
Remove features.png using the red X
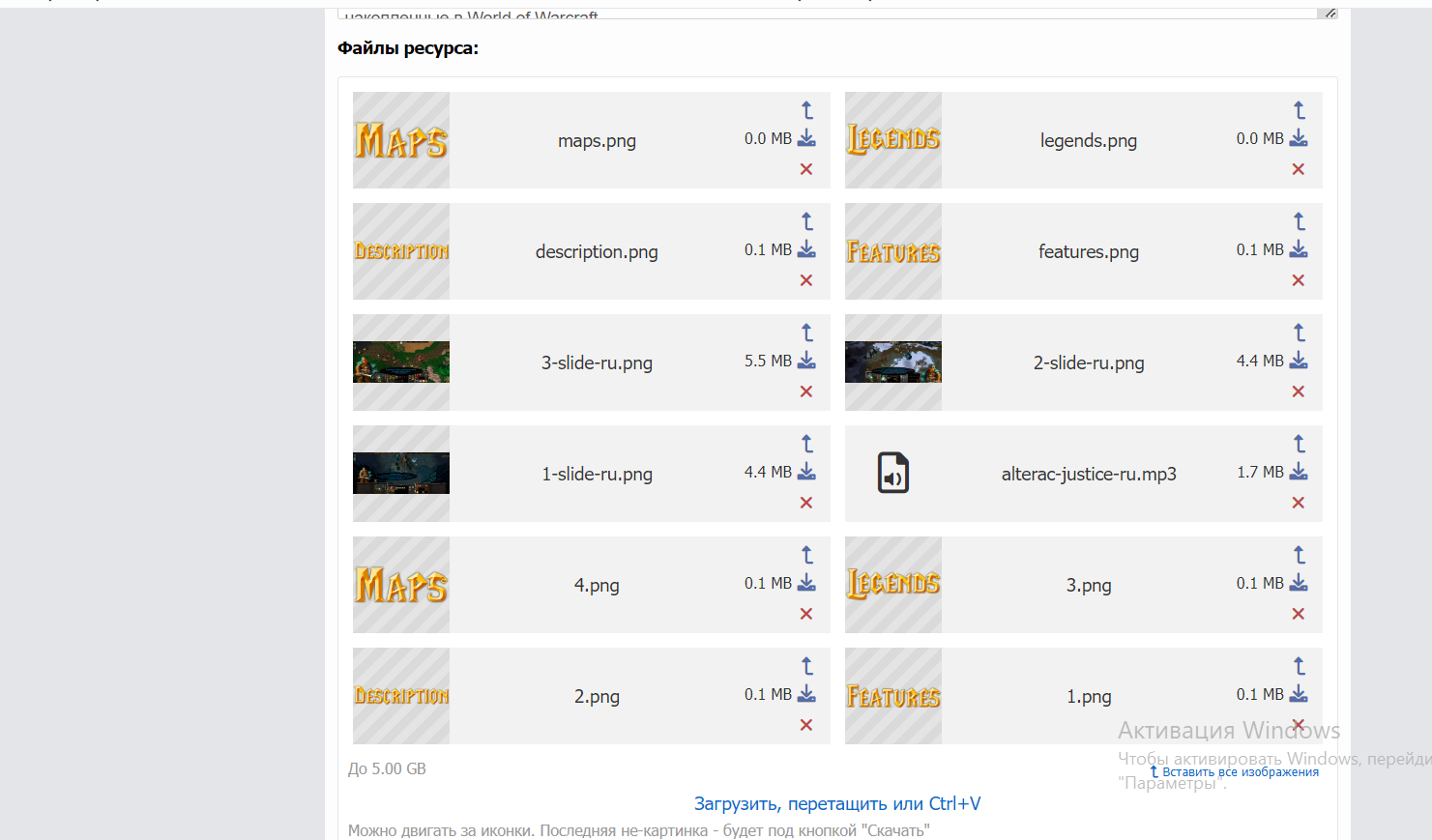click(x=1299, y=280)
